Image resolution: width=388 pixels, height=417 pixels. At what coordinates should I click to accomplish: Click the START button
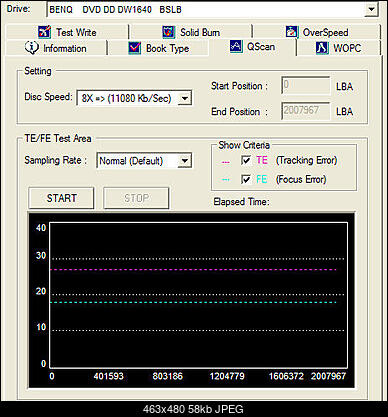point(61,198)
